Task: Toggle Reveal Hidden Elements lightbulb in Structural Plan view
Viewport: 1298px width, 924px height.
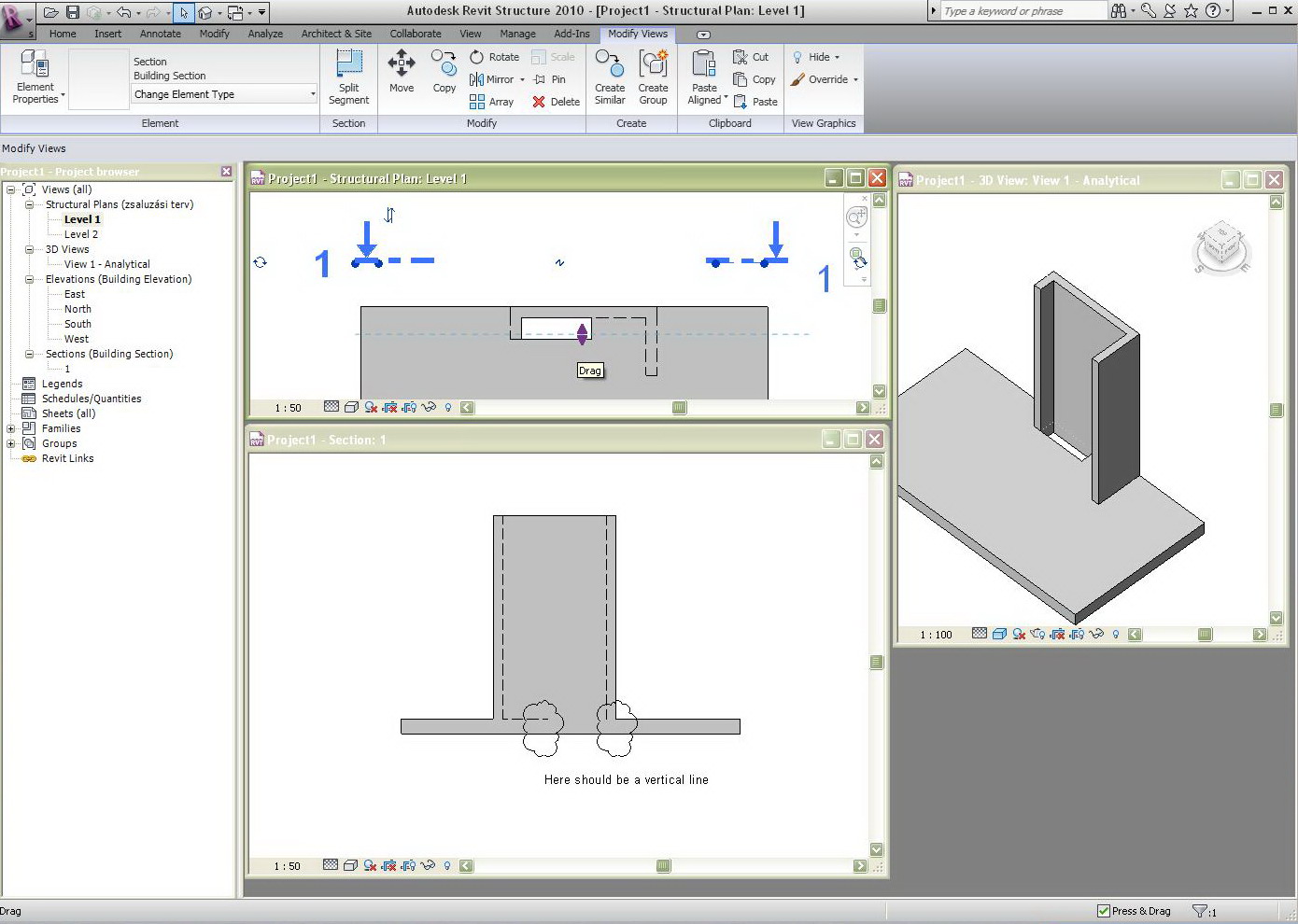Action: coord(448,407)
